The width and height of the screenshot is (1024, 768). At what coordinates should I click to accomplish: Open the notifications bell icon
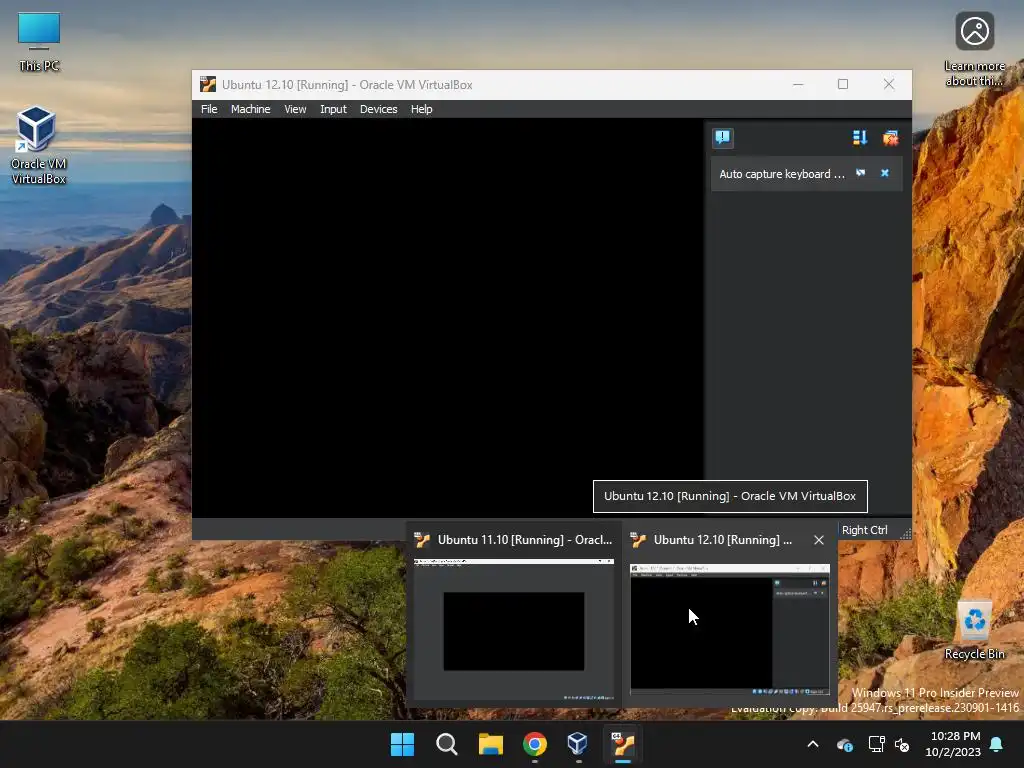point(997,744)
